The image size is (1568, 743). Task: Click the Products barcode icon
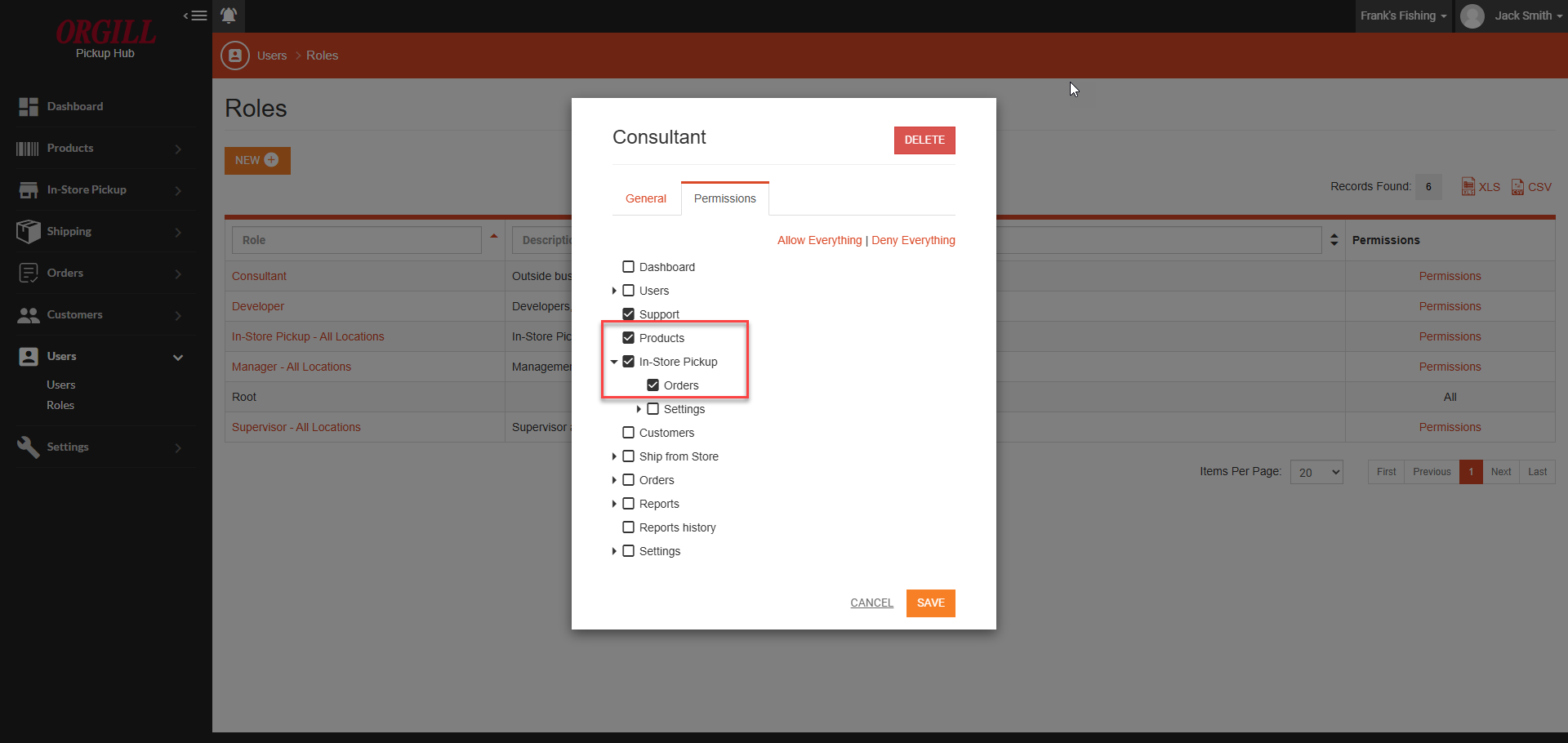pos(28,149)
